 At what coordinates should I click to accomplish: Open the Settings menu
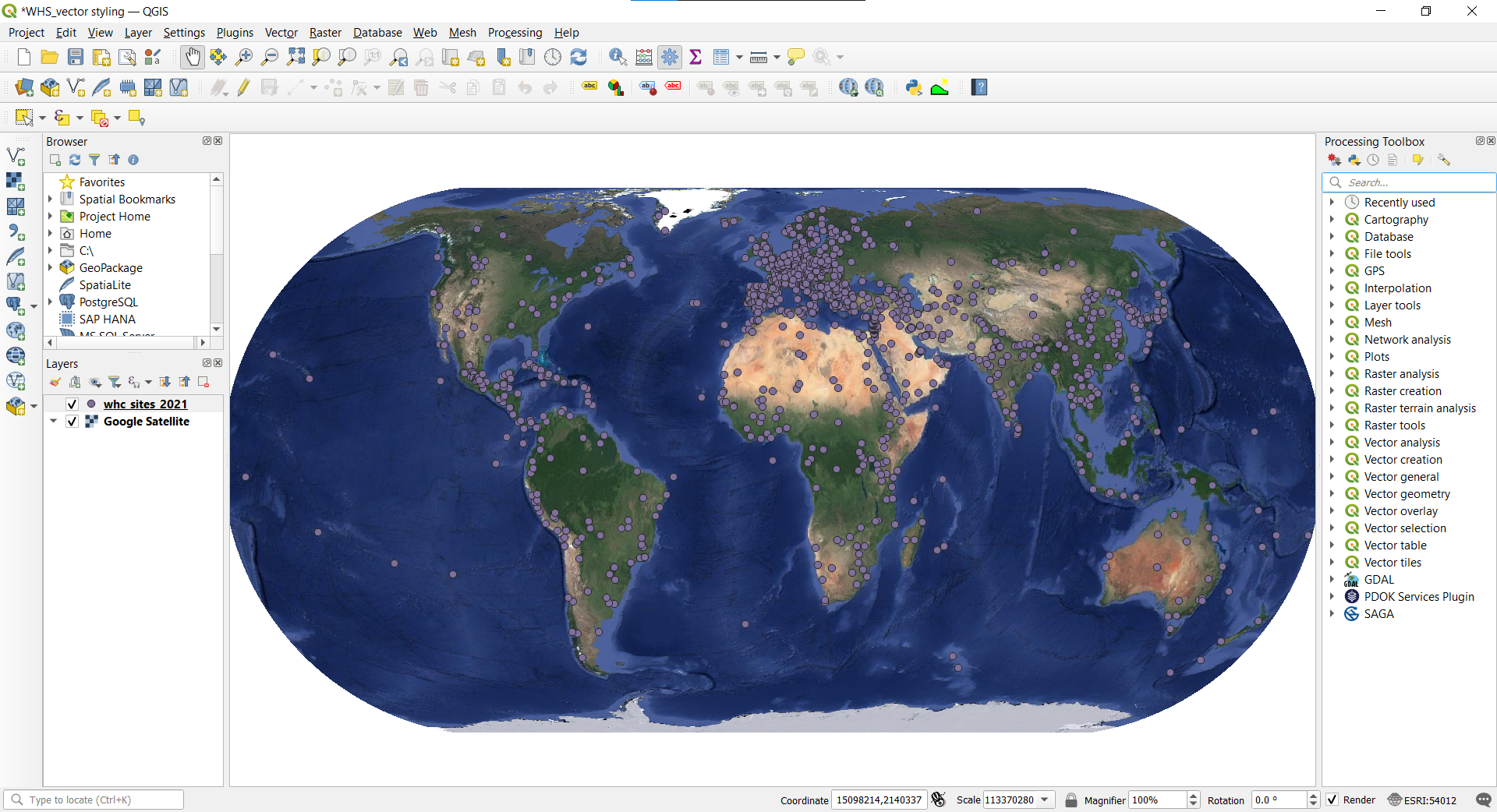[184, 33]
